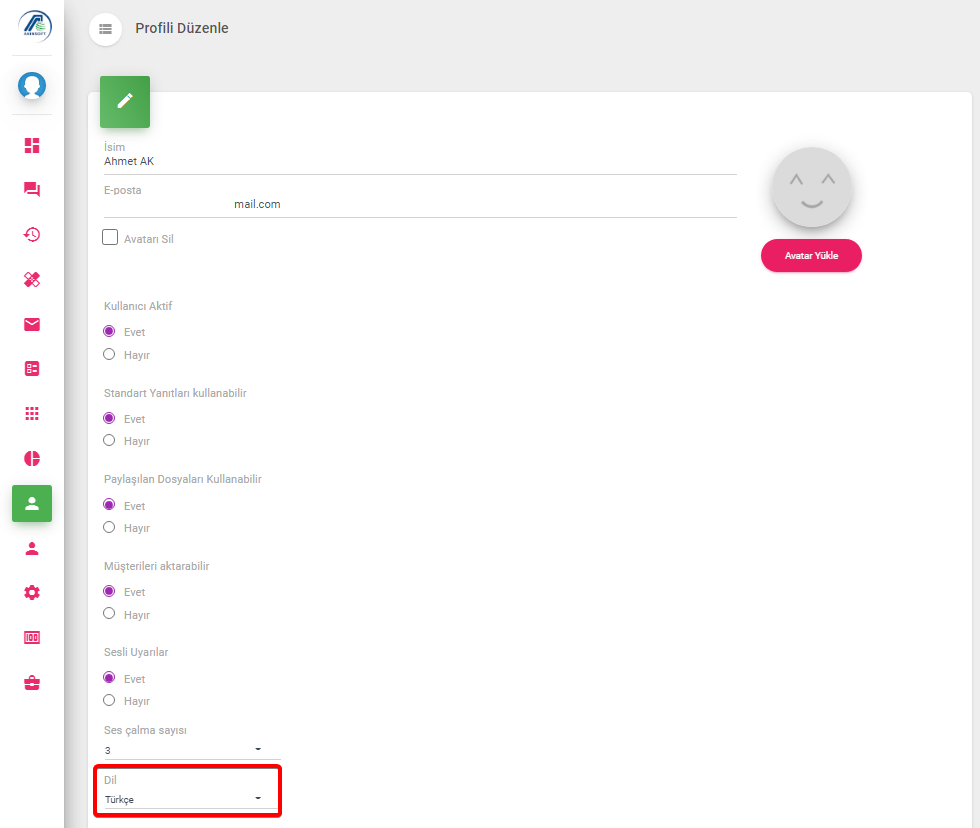Open the briefcase sidebar icon
The image size is (980, 828).
pos(32,682)
